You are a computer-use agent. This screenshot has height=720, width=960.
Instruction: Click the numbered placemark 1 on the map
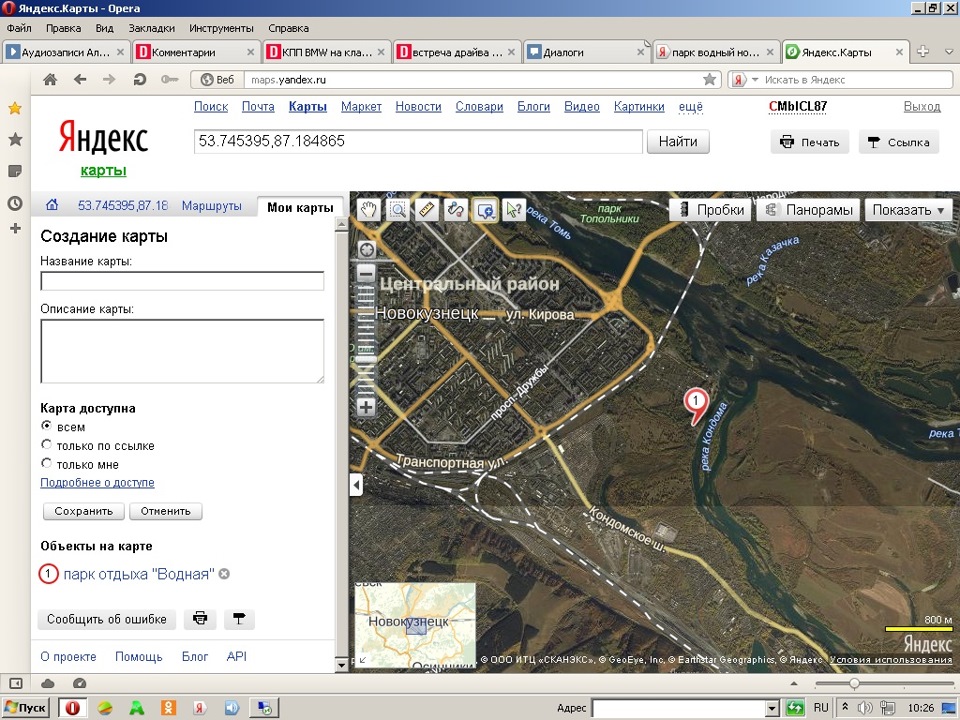click(696, 404)
